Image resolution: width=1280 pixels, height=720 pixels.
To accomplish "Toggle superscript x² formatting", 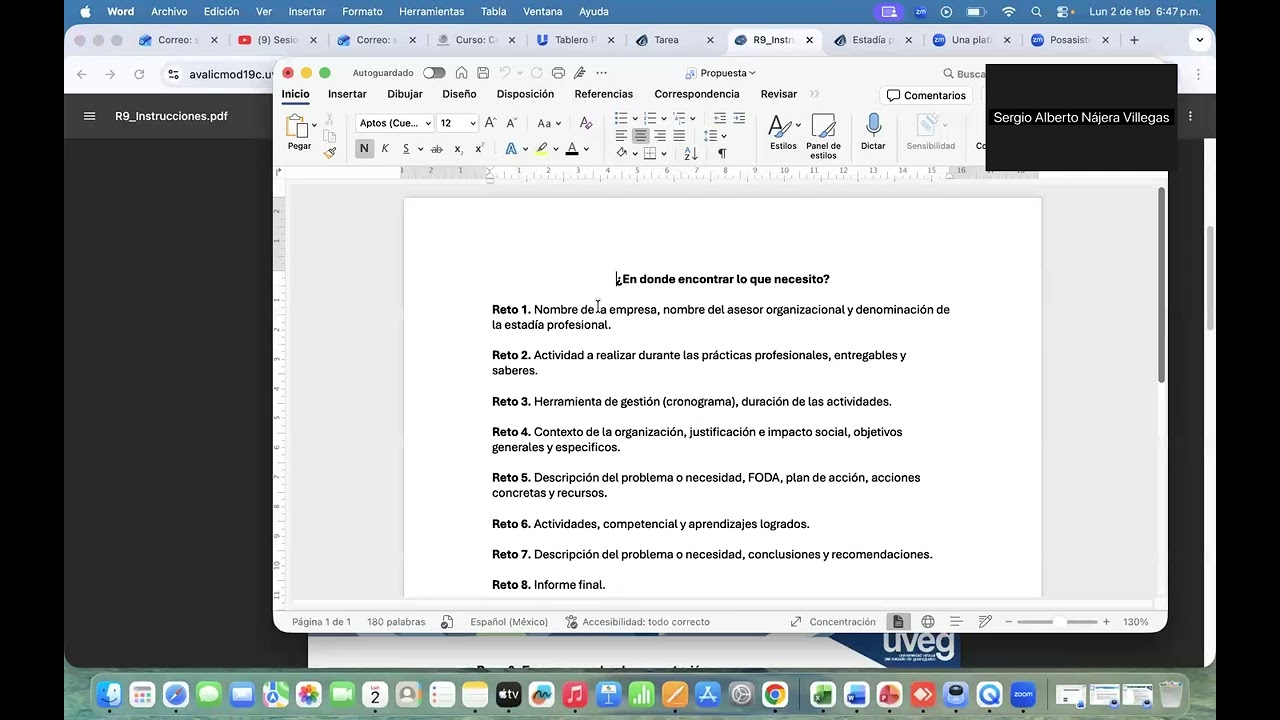I will tap(479, 149).
